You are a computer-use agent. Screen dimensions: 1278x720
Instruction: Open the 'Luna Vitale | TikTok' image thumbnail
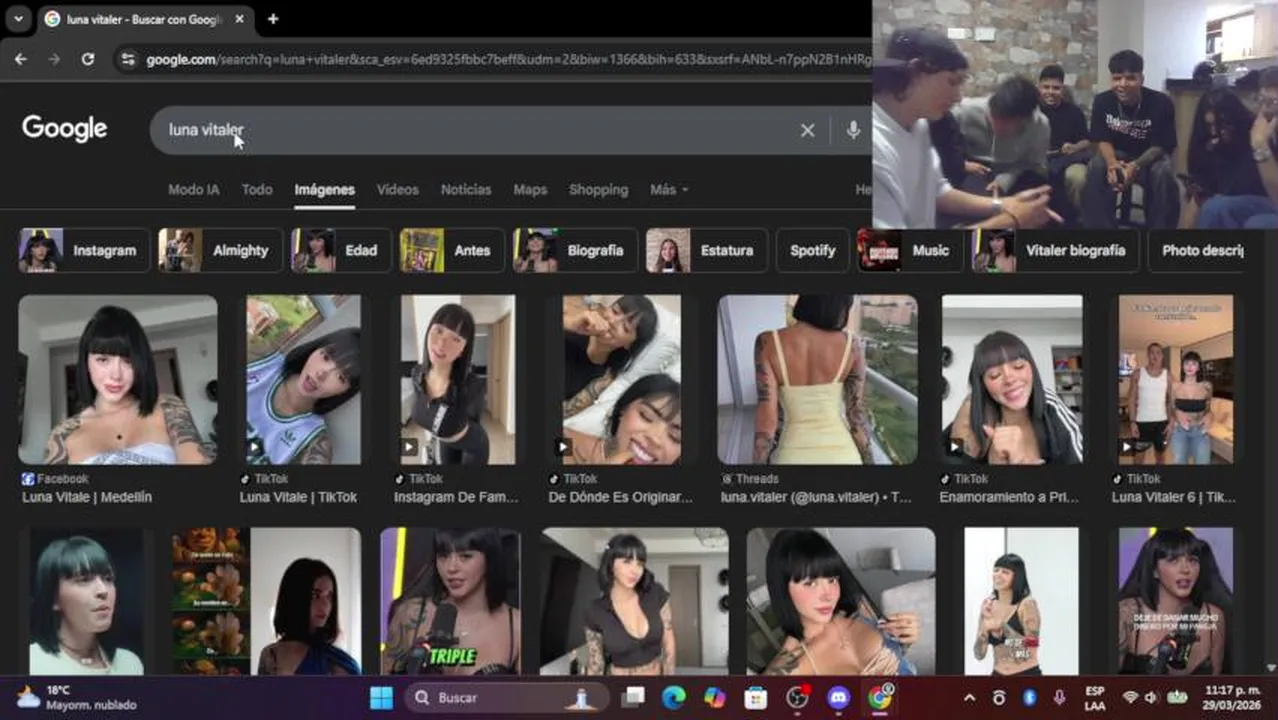pyautogui.click(x=304, y=380)
